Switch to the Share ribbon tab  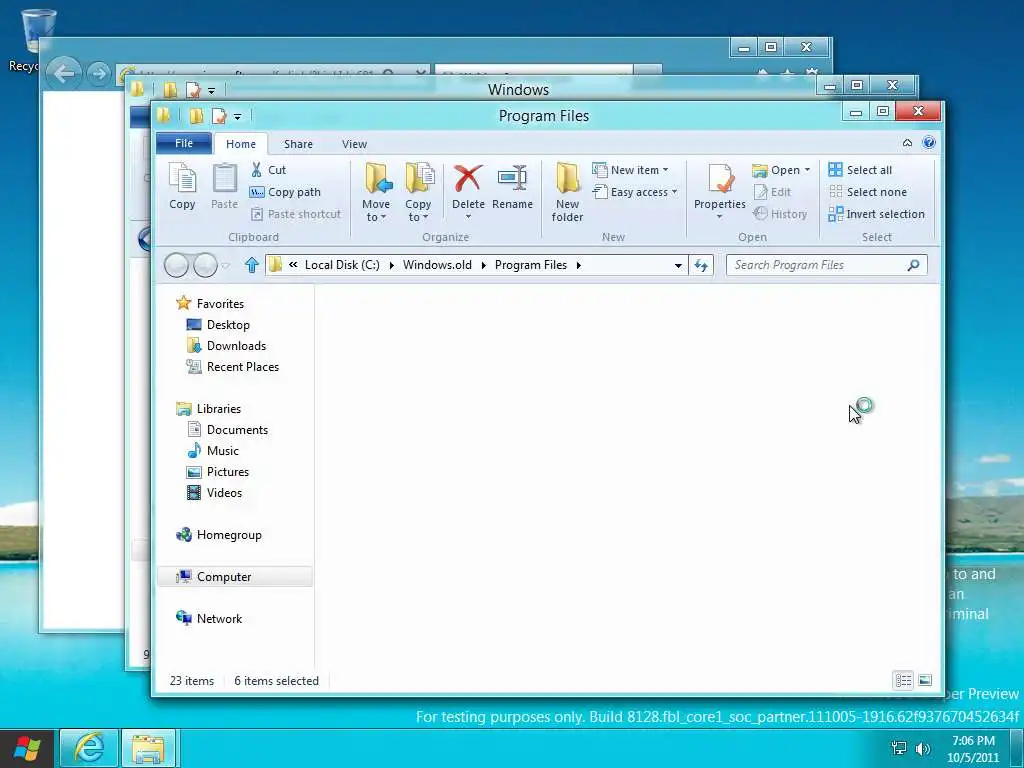pos(298,144)
